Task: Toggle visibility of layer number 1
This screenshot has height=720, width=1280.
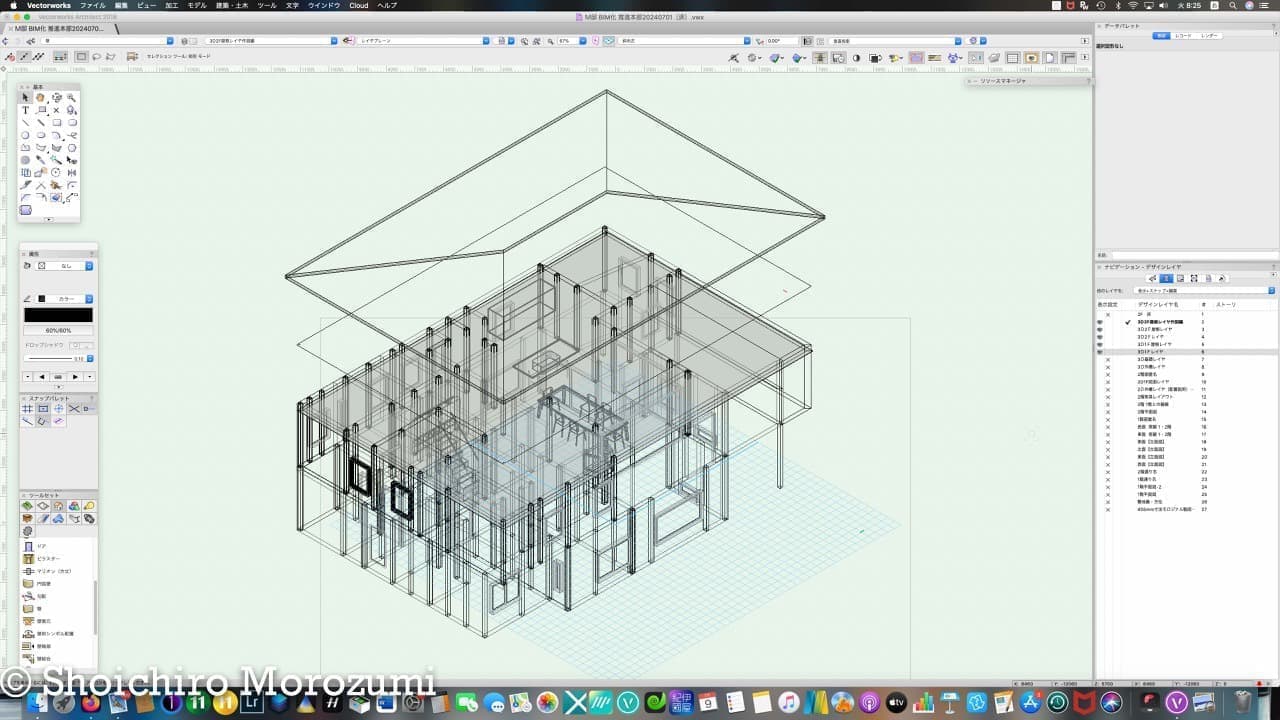Action: [1107, 314]
